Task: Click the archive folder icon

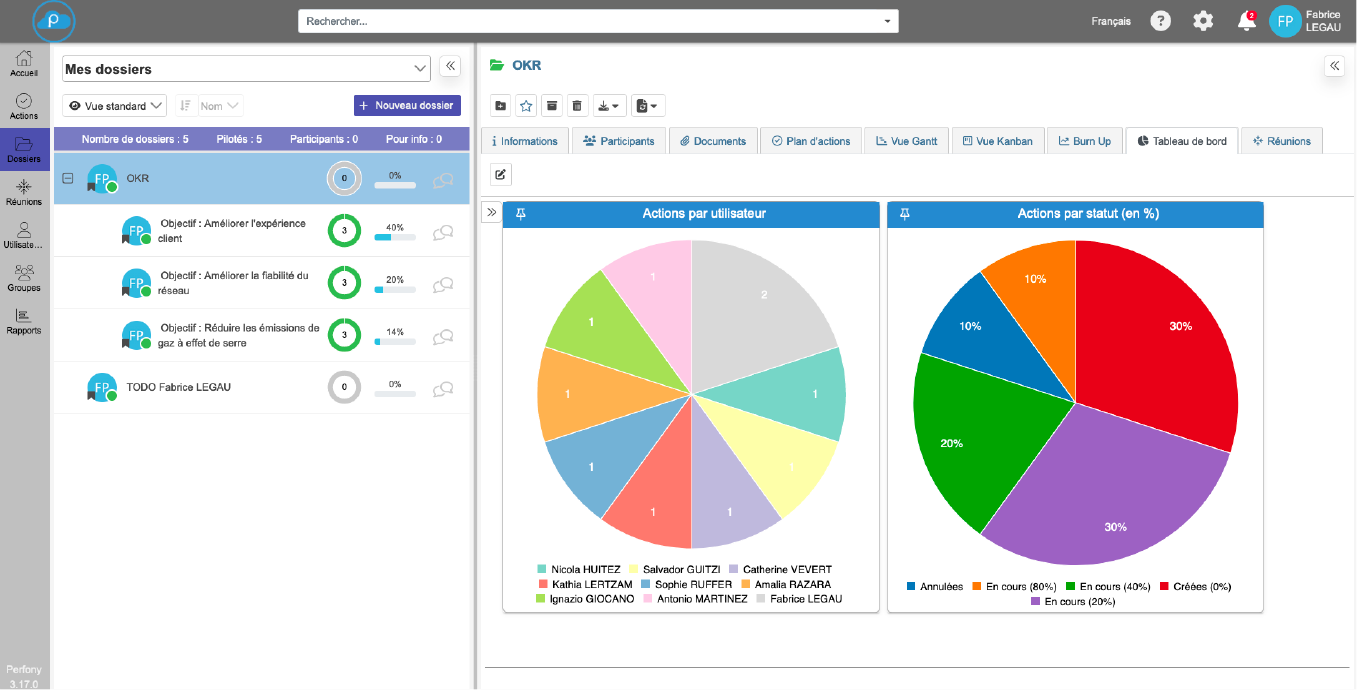Action: (551, 106)
